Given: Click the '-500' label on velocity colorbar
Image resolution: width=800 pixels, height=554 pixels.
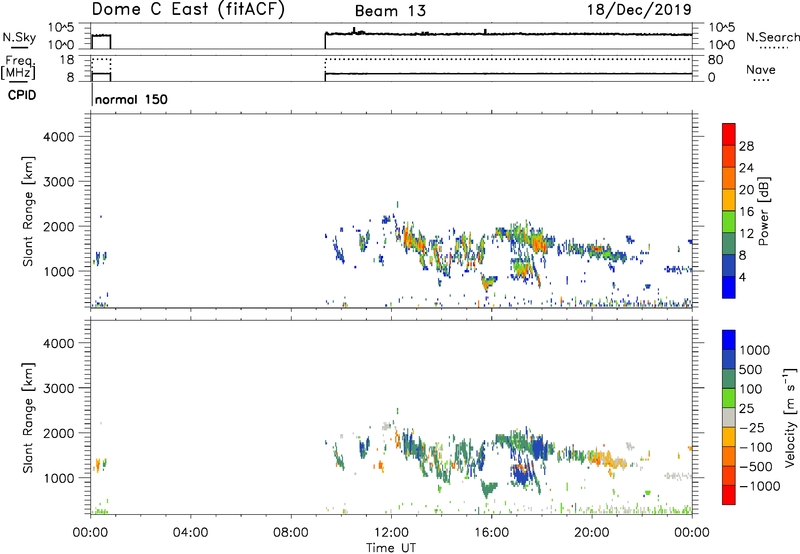Looking at the screenshot, I should [756, 467].
